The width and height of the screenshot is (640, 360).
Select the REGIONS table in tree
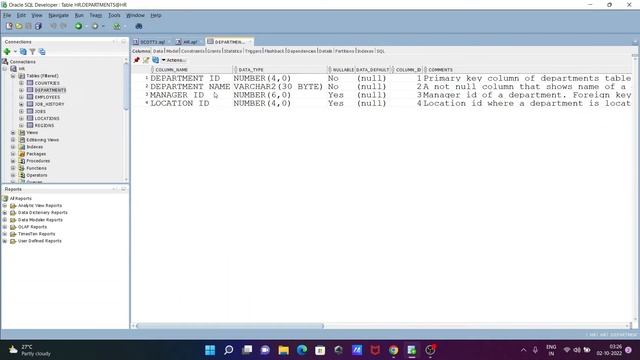tap(44, 125)
